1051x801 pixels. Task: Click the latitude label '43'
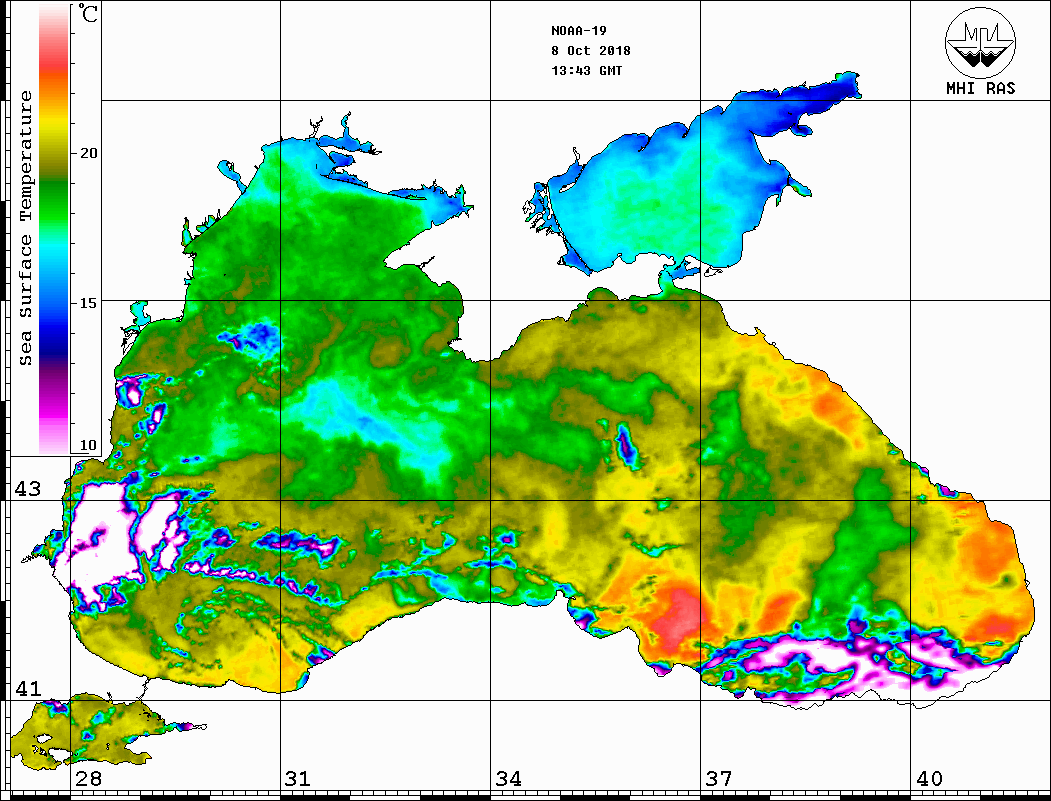point(27,489)
